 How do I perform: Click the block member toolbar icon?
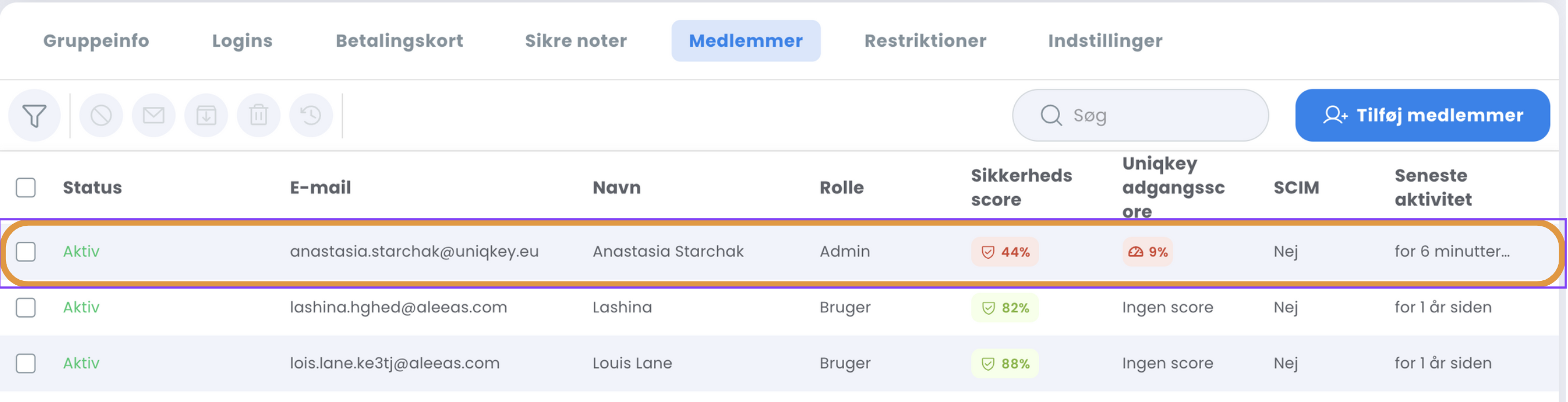[x=101, y=116]
